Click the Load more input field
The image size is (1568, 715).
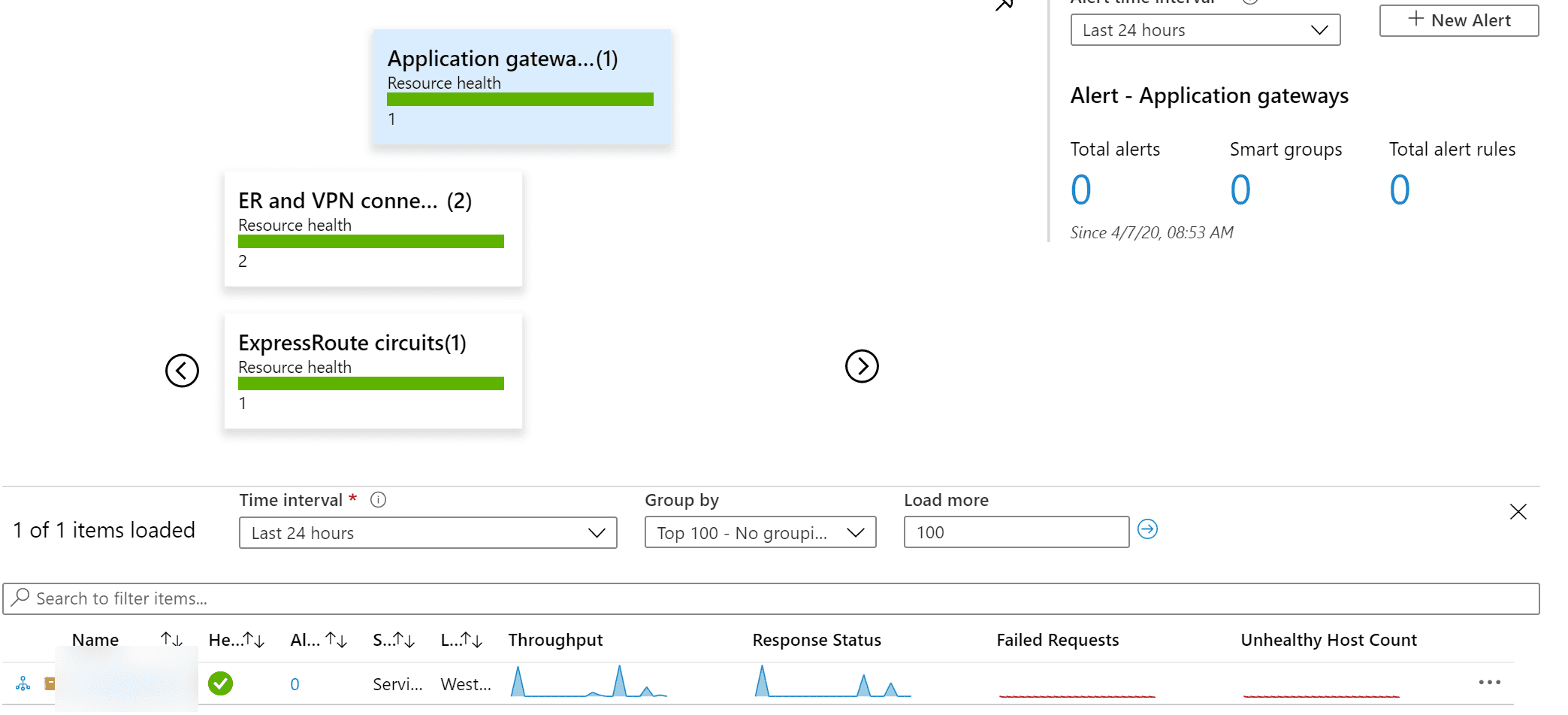(1016, 532)
